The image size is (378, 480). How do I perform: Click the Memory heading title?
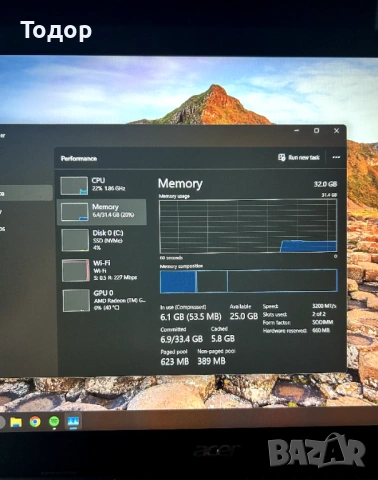[180, 183]
